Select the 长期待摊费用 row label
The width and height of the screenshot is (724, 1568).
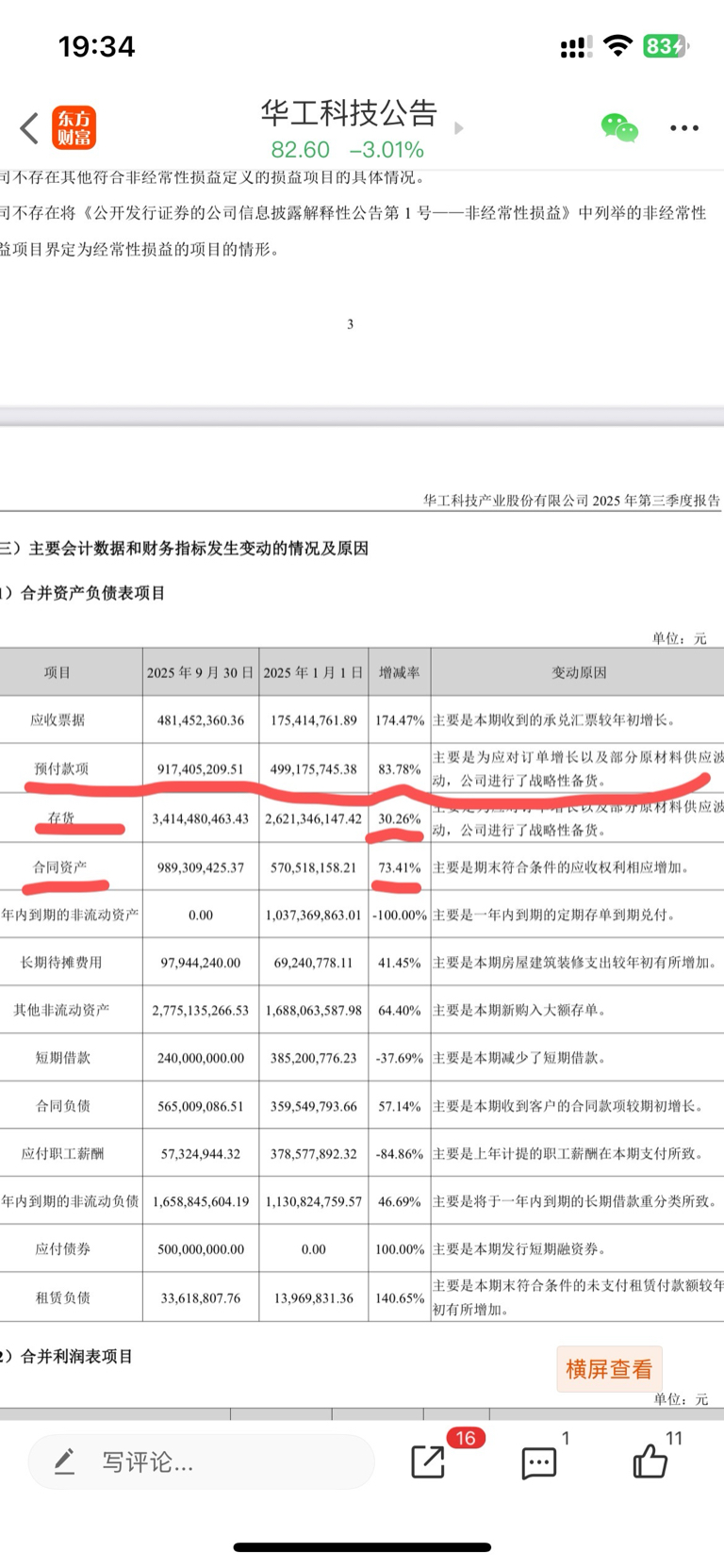point(61,963)
